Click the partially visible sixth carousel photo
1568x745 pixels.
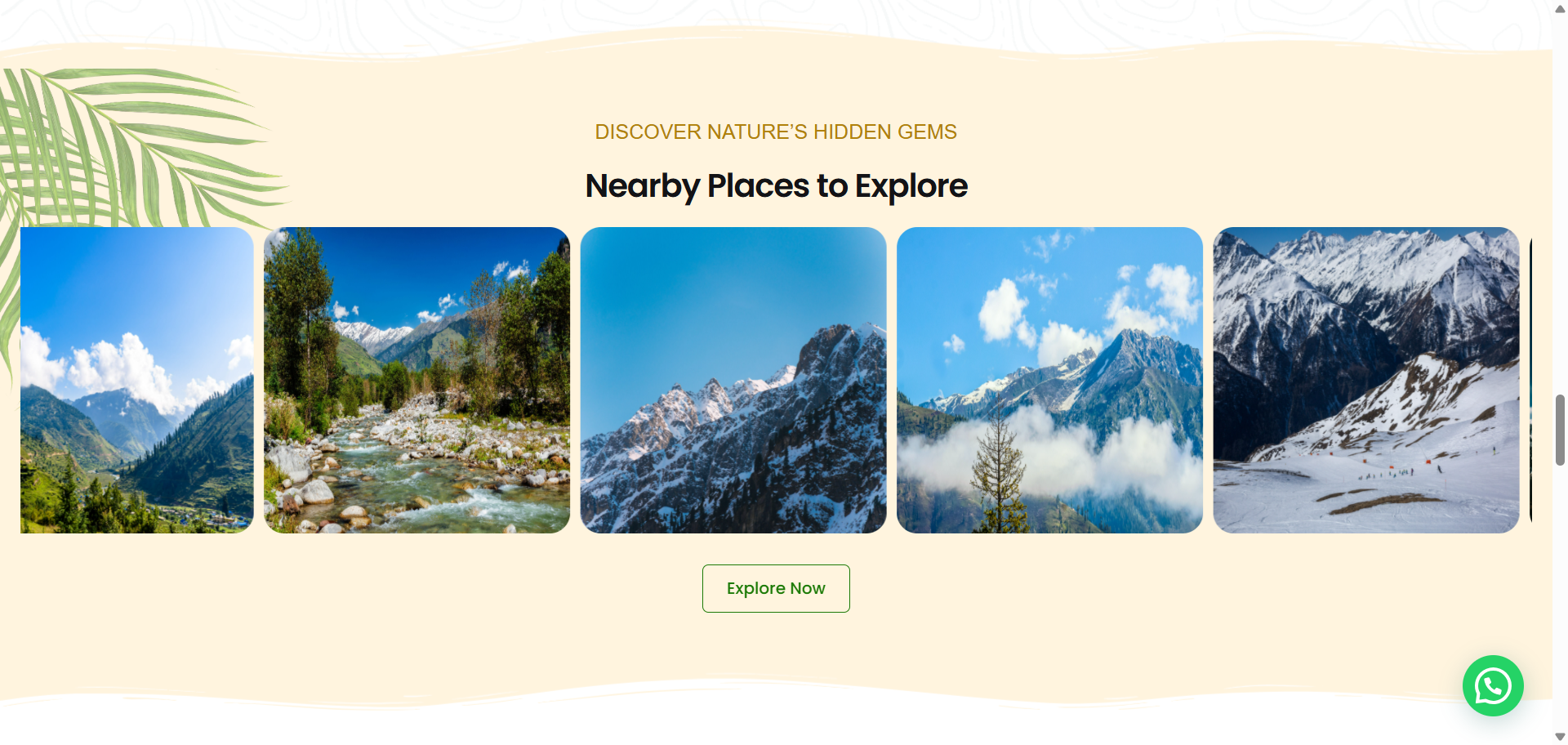point(1531,380)
